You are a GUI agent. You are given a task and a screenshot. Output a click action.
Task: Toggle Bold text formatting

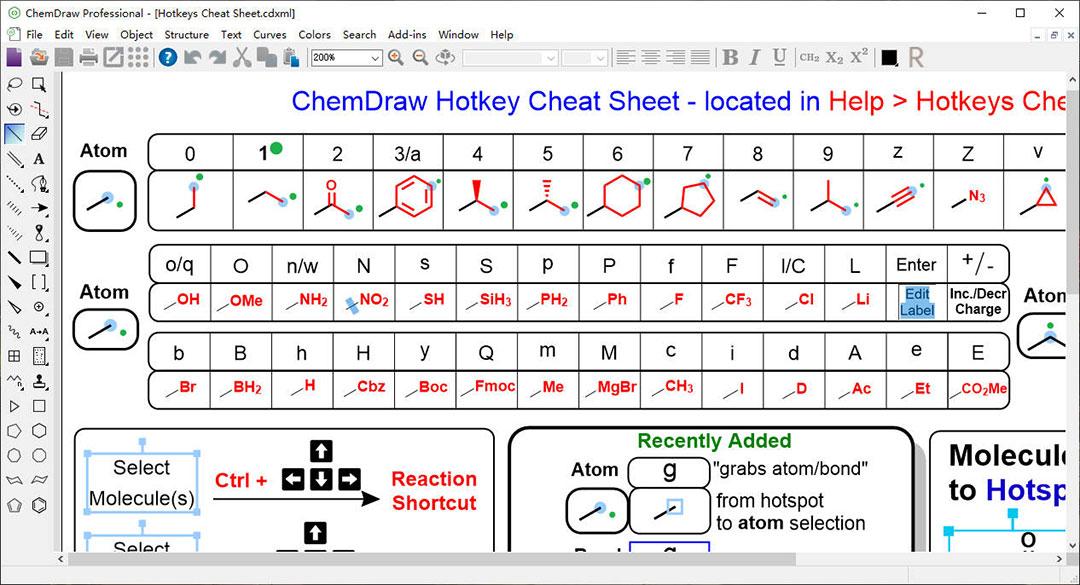[x=730, y=57]
